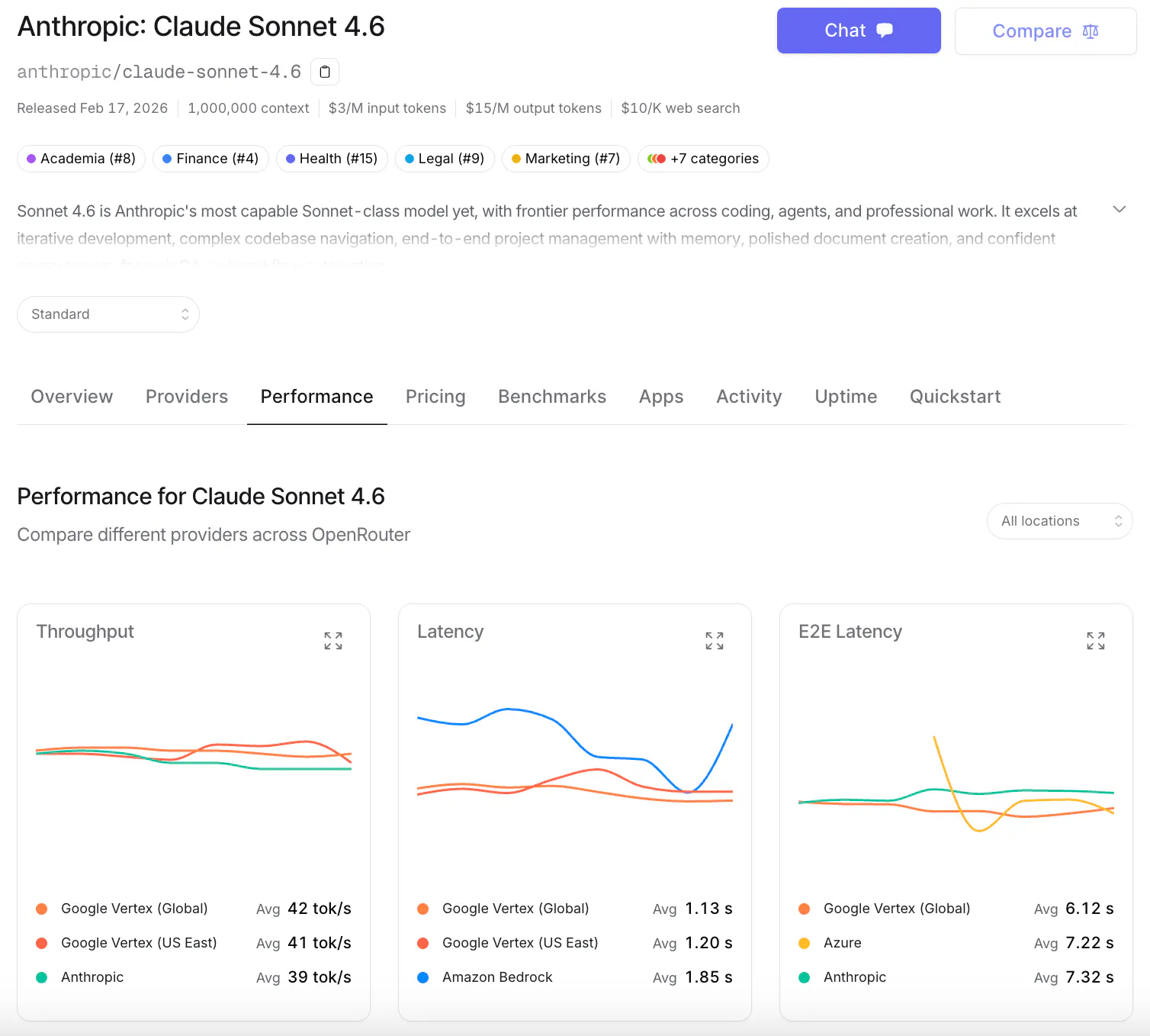The width and height of the screenshot is (1150, 1036).
Task: Click the Anthropic green dot in Throughput legend
Action: pyautogui.click(x=42, y=977)
